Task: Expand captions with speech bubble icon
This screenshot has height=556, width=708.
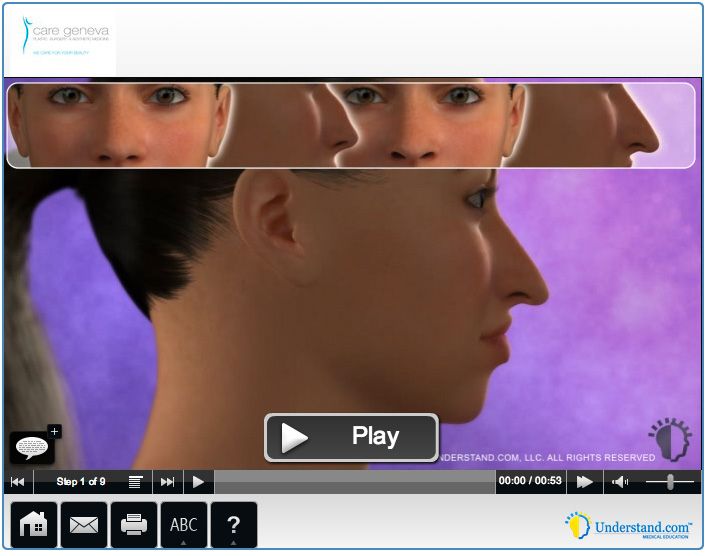Action: point(32,448)
